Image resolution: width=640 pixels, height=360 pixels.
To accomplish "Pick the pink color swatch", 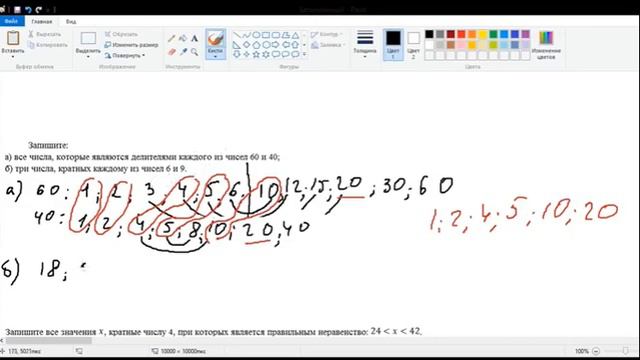I will tap(461, 44).
